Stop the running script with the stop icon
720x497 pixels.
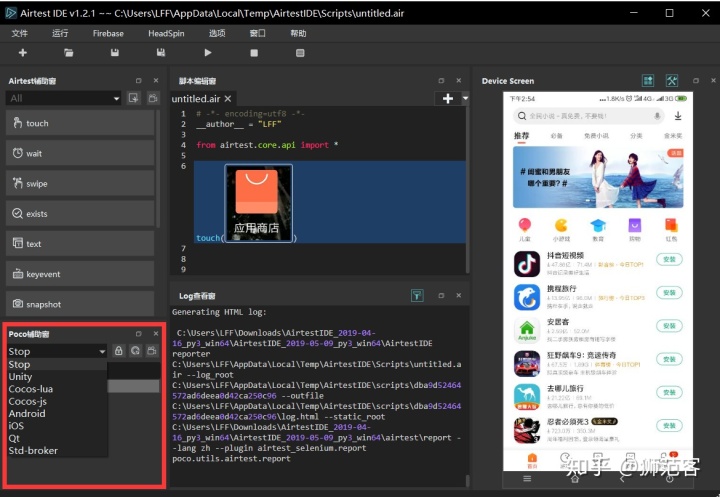(x=254, y=53)
